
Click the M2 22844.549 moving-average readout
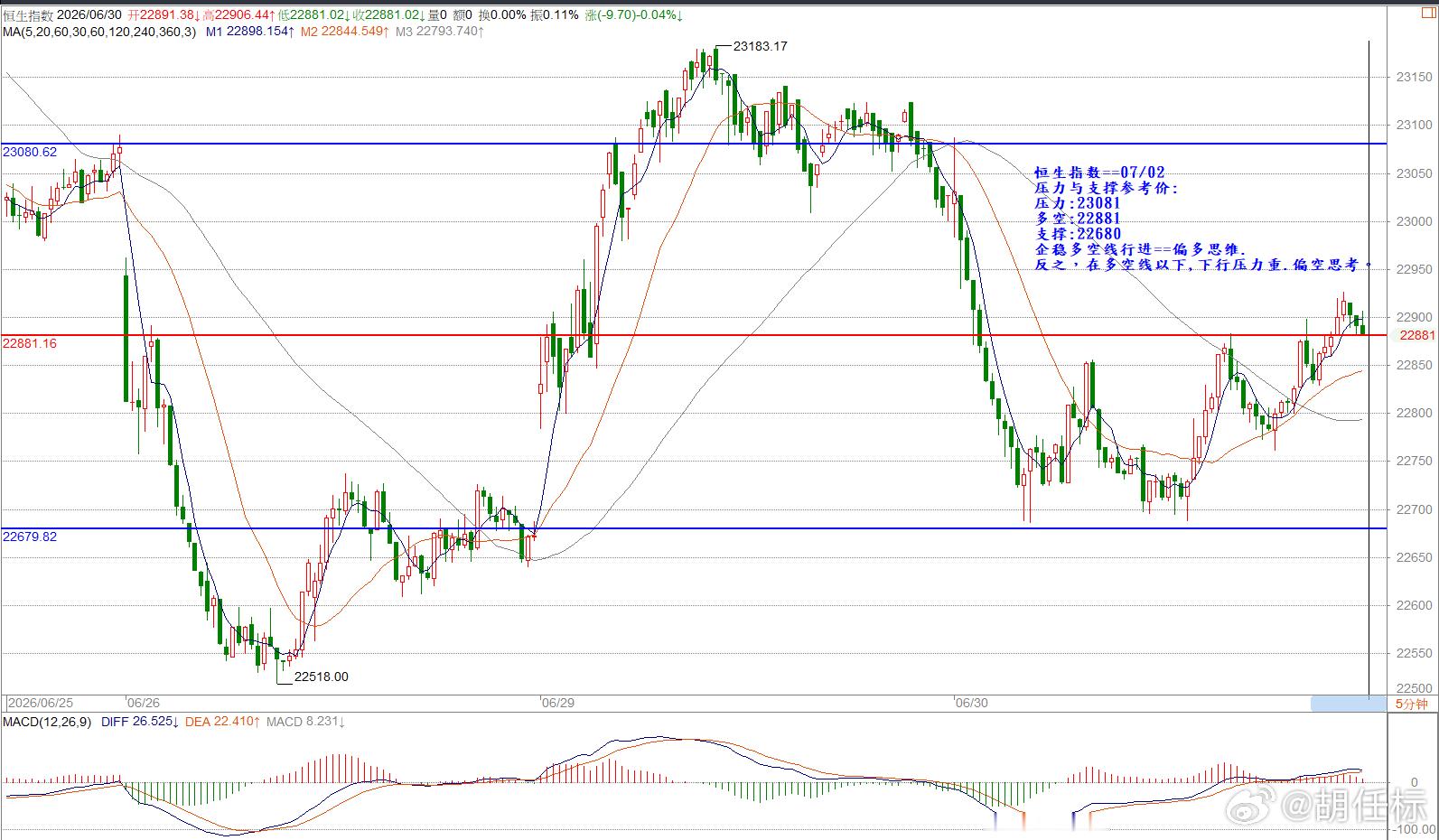click(x=345, y=32)
